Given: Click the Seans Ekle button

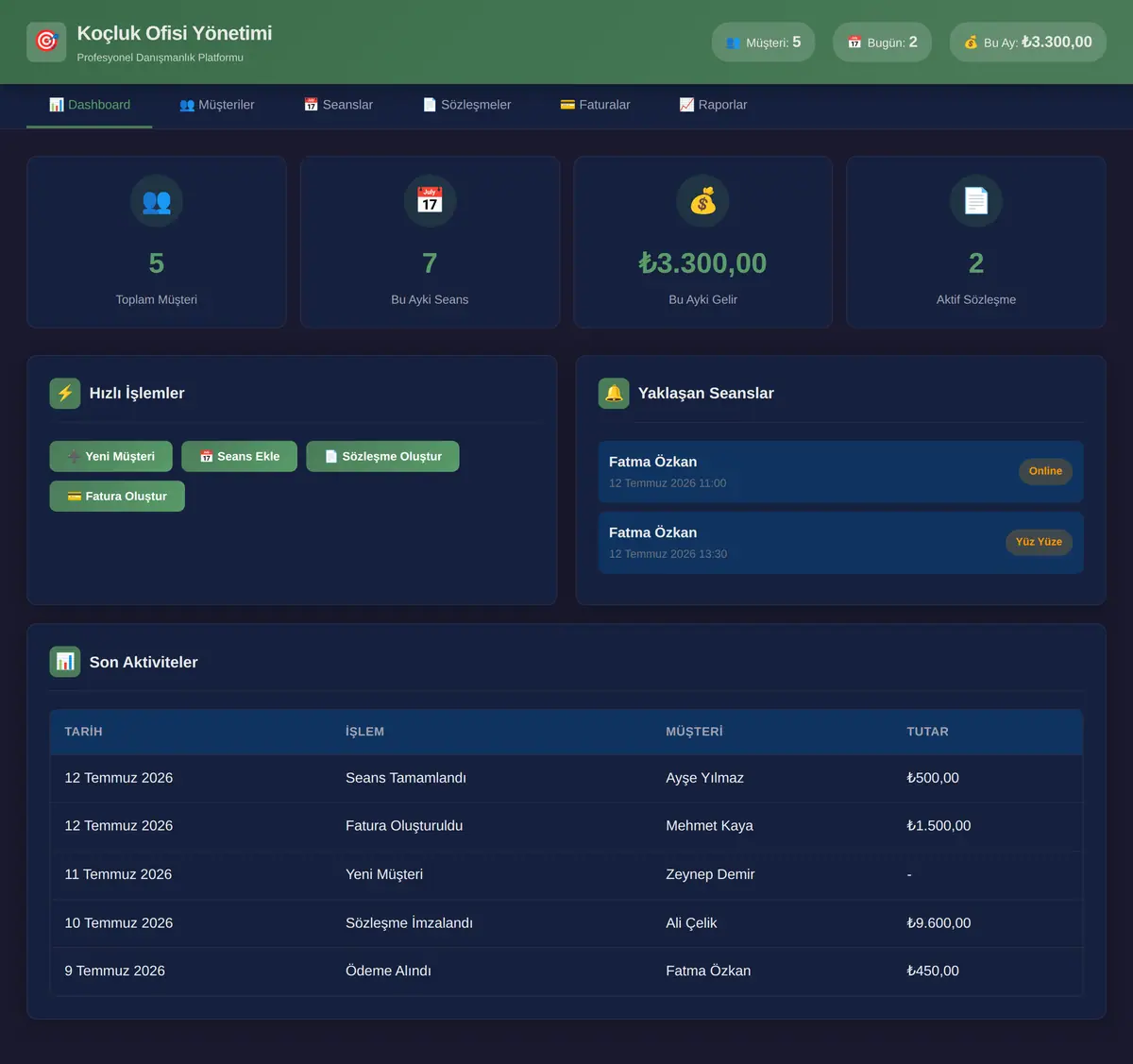Looking at the screenshot, I should pos(240,456).
